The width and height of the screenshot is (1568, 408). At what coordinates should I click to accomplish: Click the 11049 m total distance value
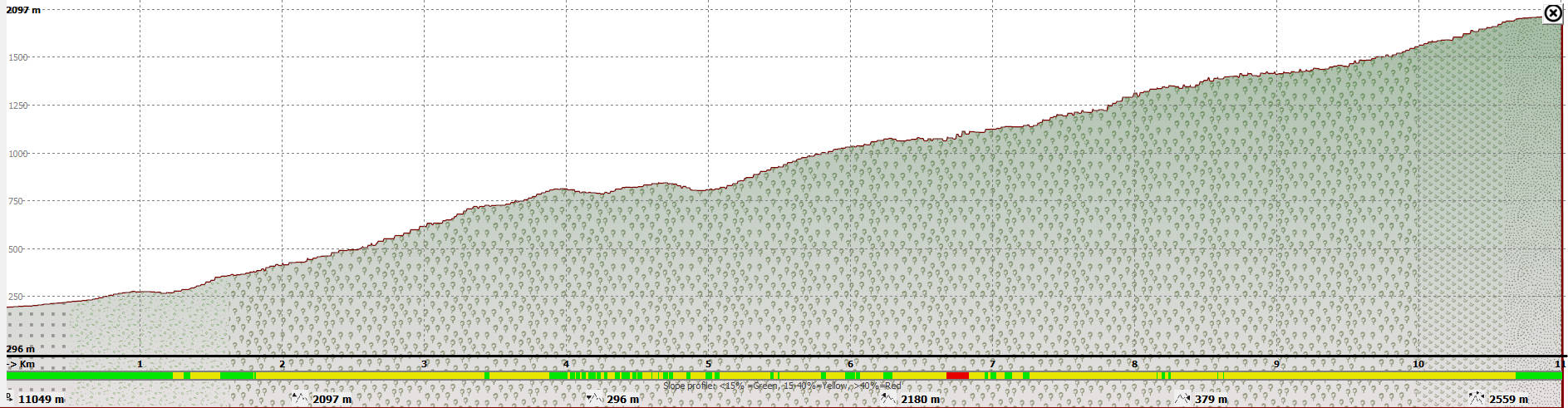pyautogui.click(x=41, y=400)
